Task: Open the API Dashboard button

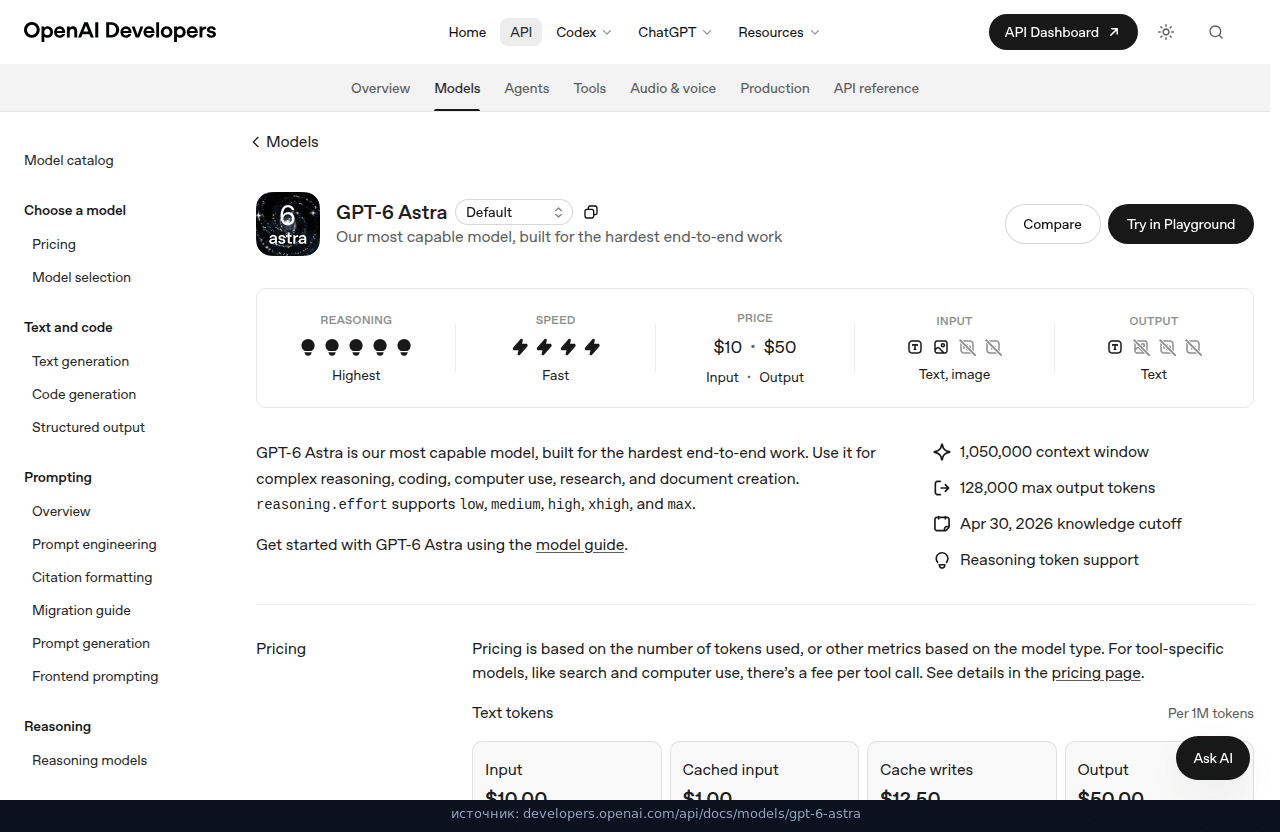Action: pos(1063,32)
